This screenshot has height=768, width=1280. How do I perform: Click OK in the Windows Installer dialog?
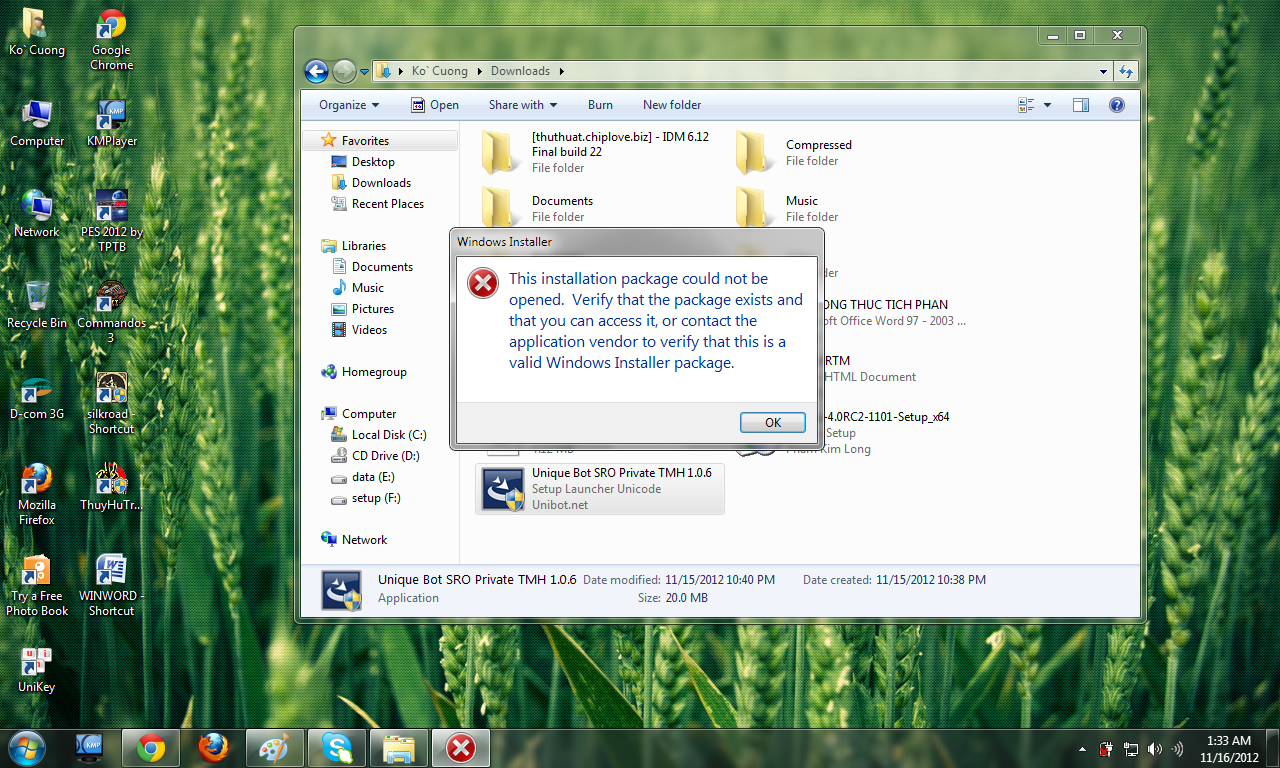(x=773, y=422)
